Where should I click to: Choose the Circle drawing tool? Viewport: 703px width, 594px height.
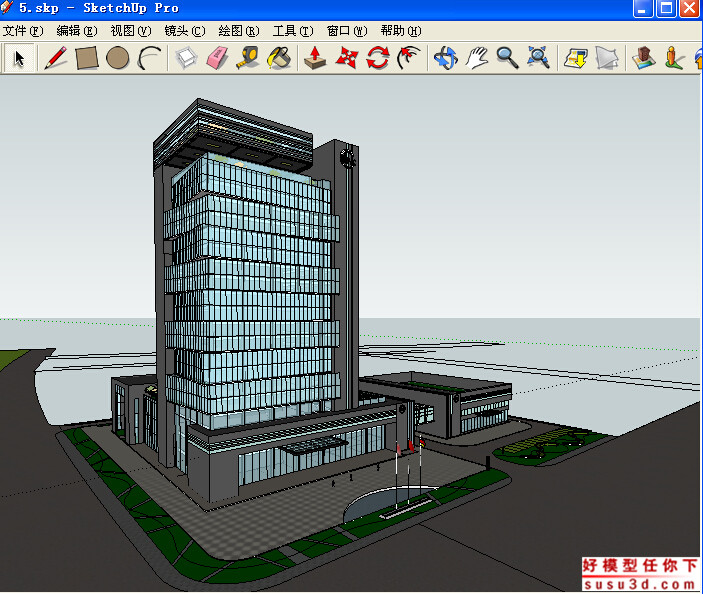[x=117, y=58]
